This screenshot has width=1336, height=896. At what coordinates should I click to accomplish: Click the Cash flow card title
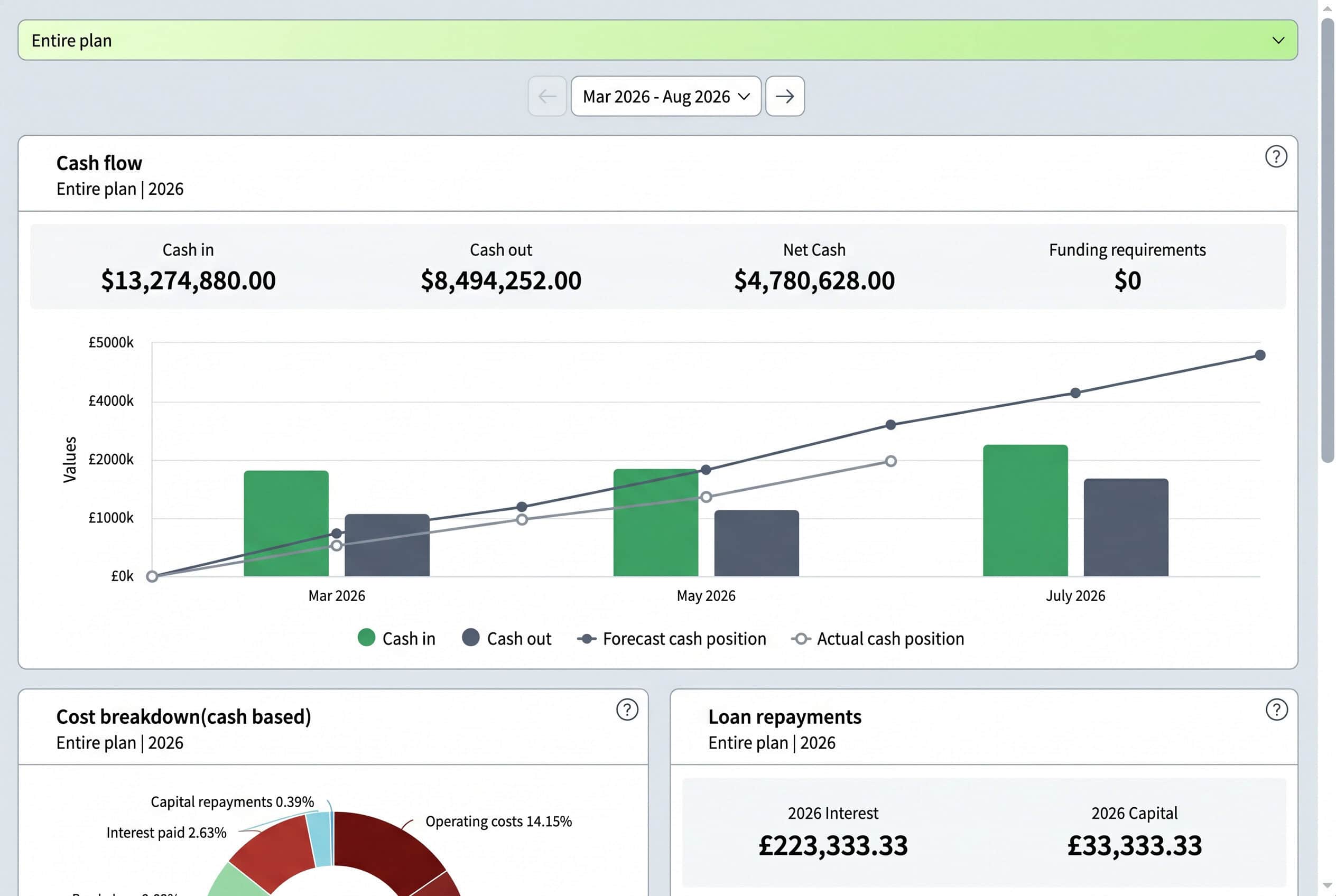pyautogui.click(x=99, y=163)
